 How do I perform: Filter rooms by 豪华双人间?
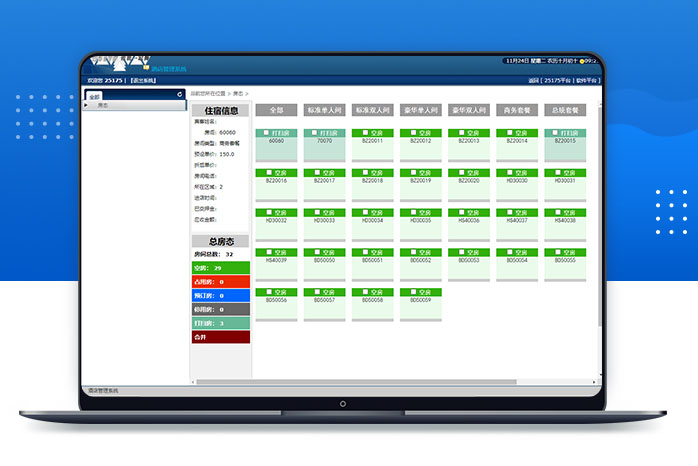click(x=469, y=110)
